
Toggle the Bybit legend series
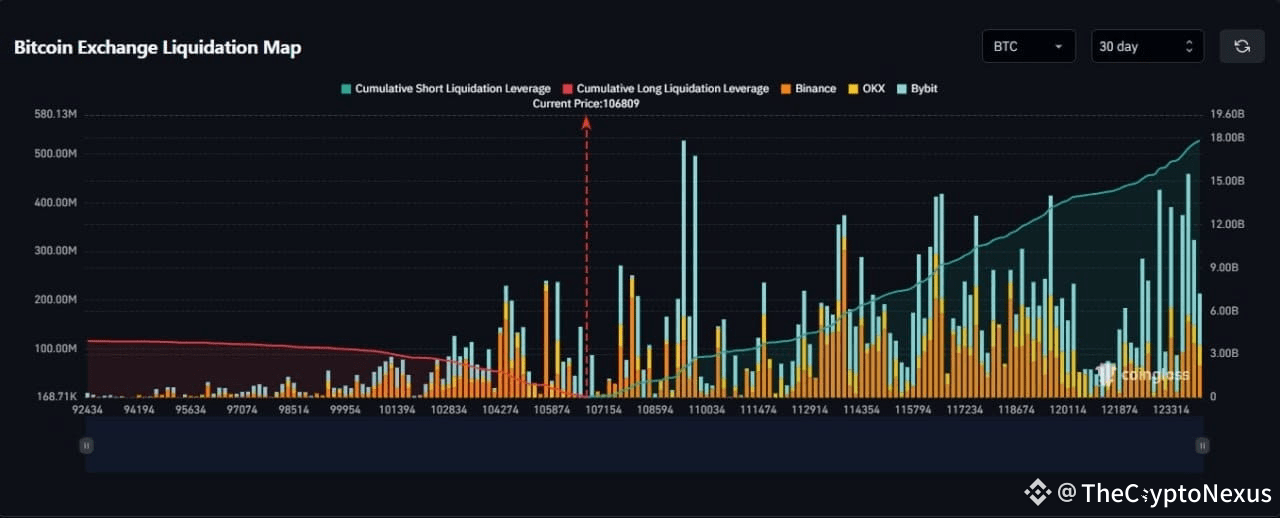(916, 89)
